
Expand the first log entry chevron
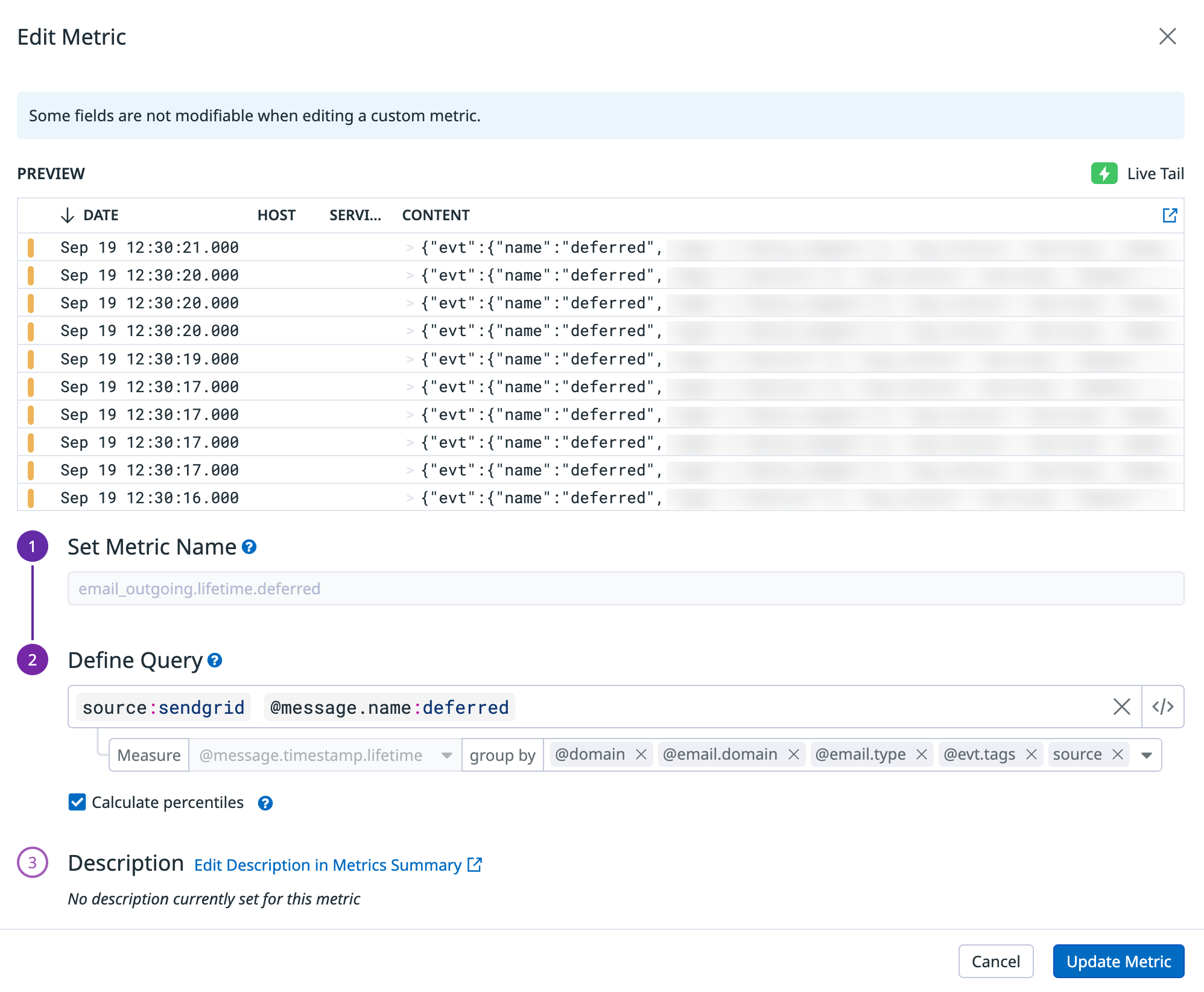[411, 247]
